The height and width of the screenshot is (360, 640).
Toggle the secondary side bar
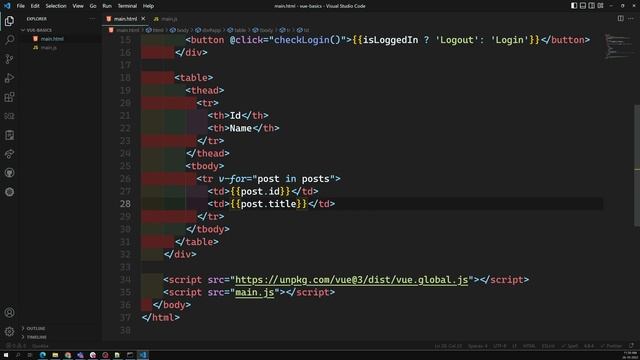coord(591,6)
